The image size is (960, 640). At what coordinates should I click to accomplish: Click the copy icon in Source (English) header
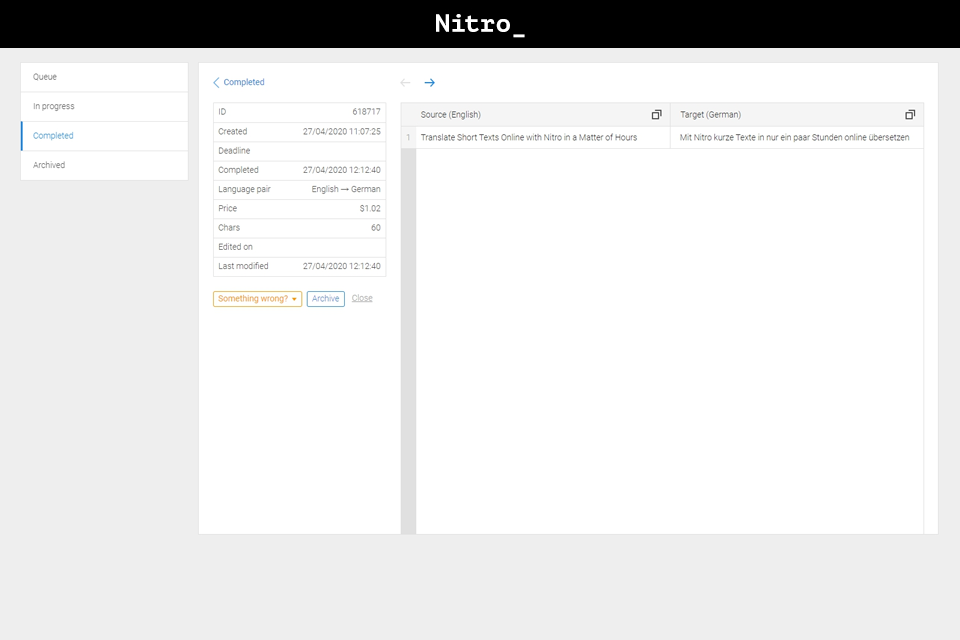tap(656, 114)
